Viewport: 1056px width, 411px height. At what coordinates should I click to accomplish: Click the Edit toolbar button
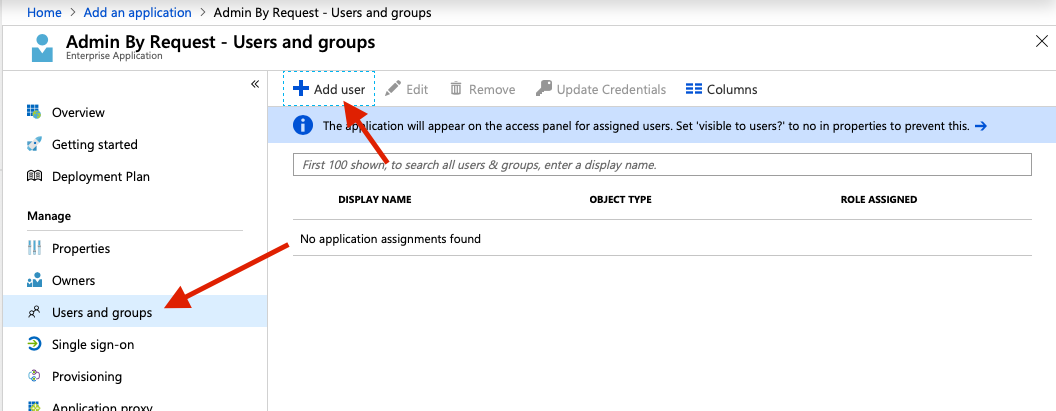click(406, 89)
